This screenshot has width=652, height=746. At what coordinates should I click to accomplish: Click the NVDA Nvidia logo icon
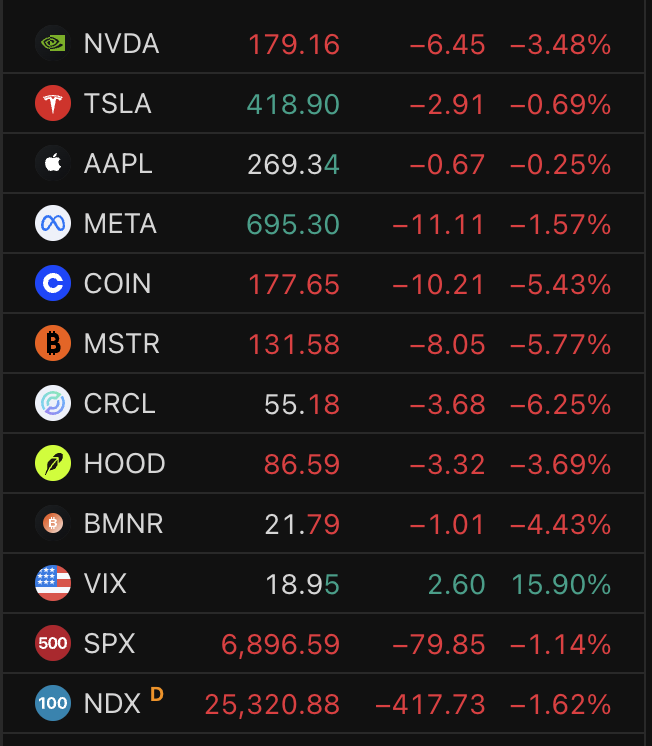[52, 44]
